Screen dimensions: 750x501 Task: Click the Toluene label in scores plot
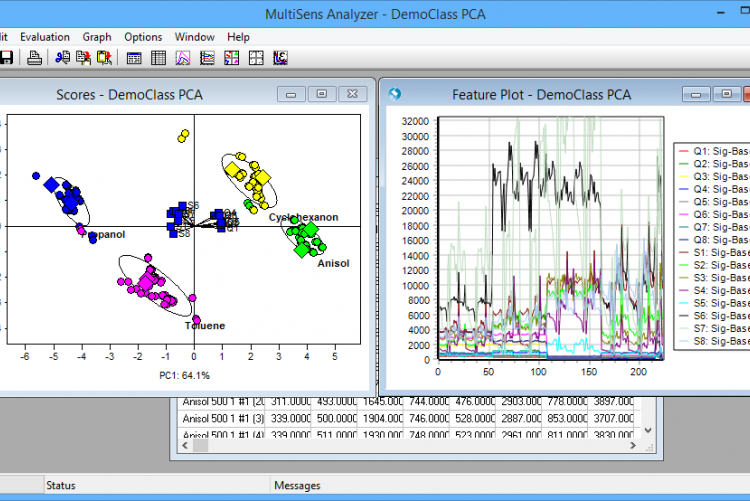[x=204, y=326]
